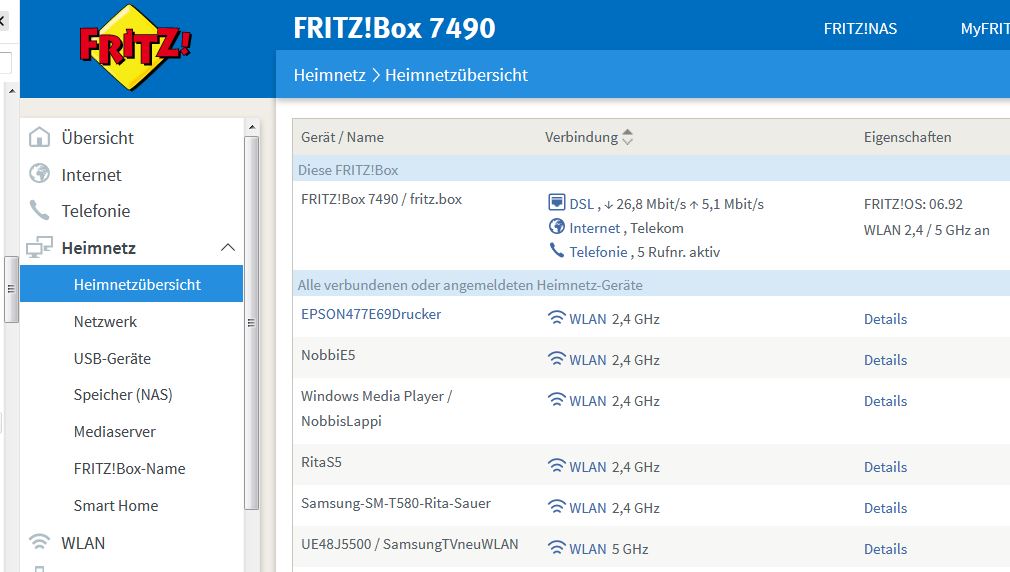Click the Internet globe icon next to Telekom
This screenshot has height=572, width=1010.
(x=557, y=227)
